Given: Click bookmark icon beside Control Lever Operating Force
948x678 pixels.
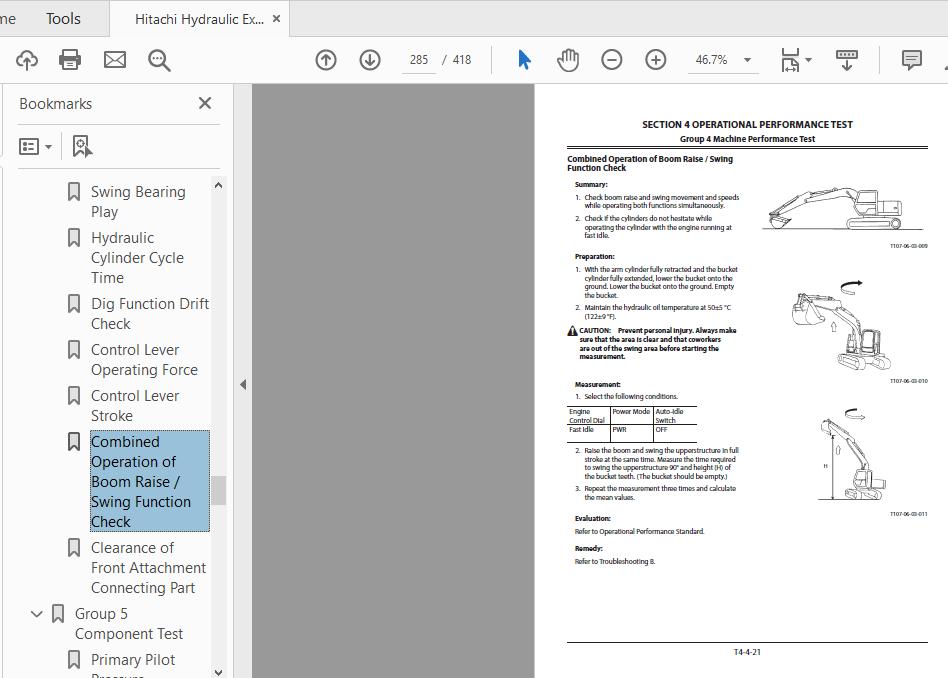Looking at the screenshot, I should tap(74, 350).
